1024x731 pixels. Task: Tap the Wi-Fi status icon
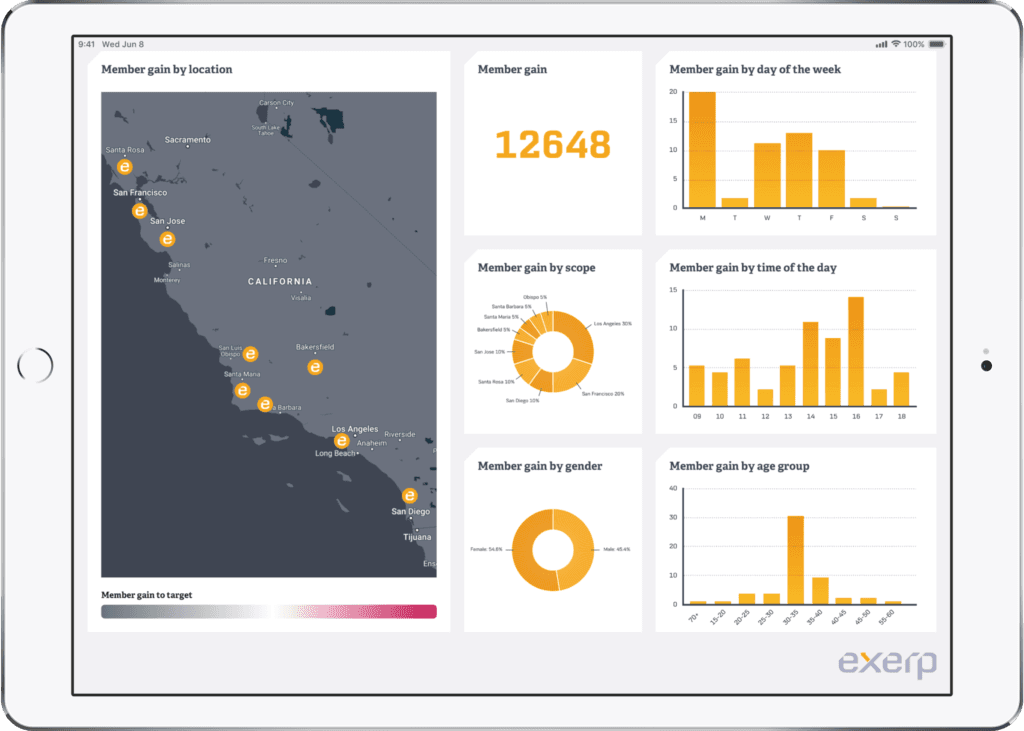coord(896,44)
